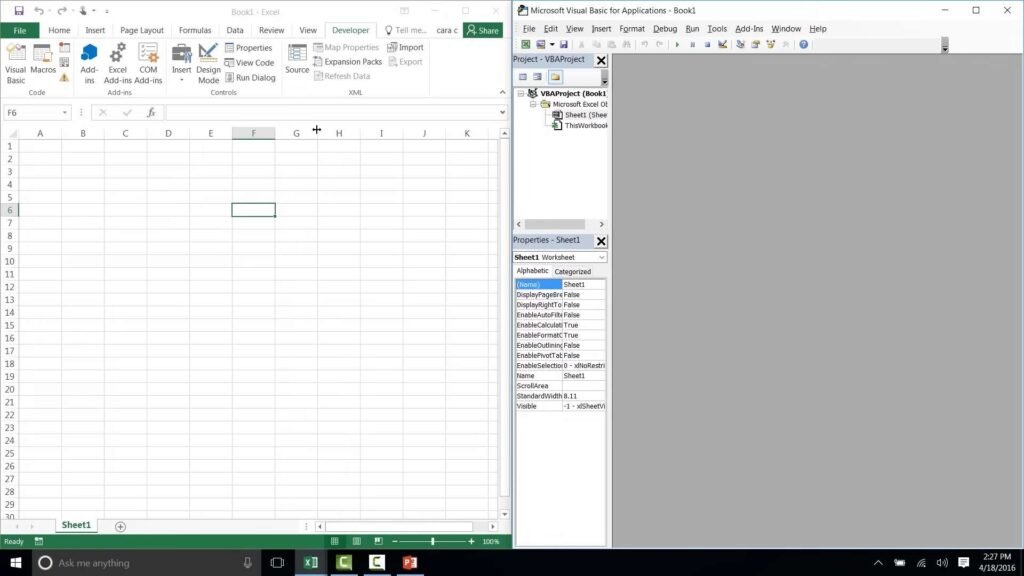Switch to the Formulas ribbon tab

click(195, 30)
